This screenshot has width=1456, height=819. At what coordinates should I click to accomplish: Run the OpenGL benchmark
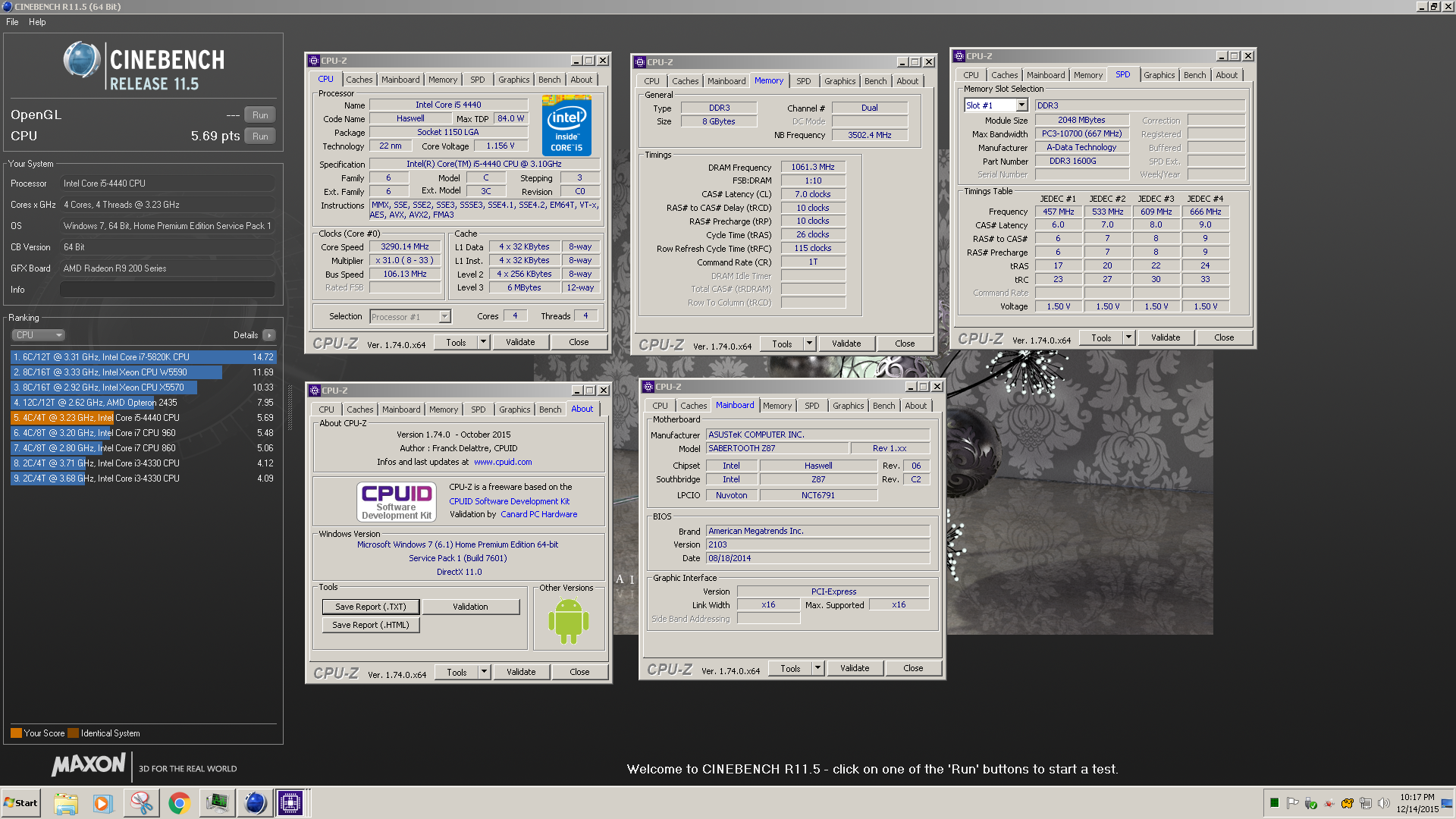(x=260, y=115)
